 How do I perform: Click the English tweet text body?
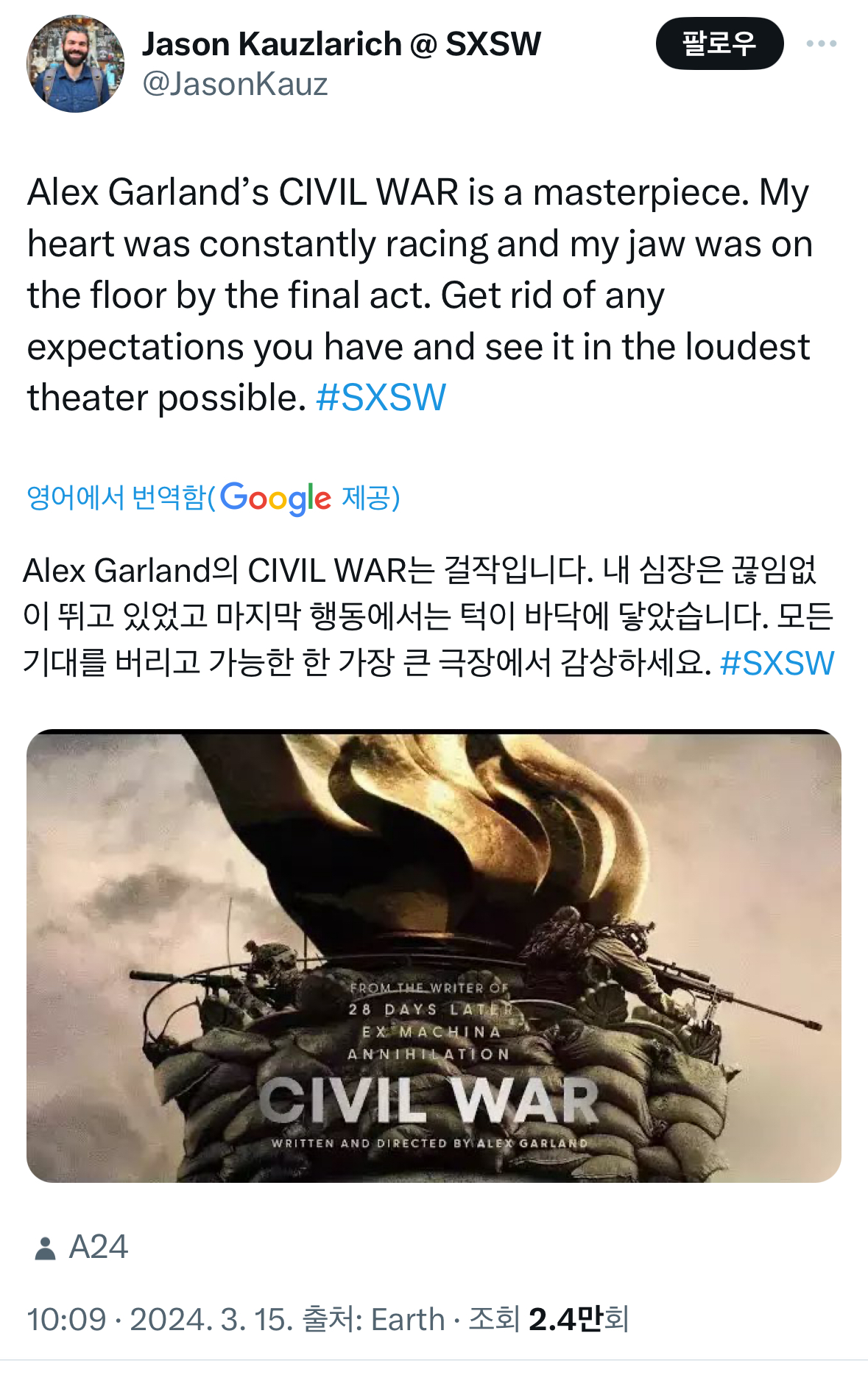pyautogui.click(x=420, y=295)
